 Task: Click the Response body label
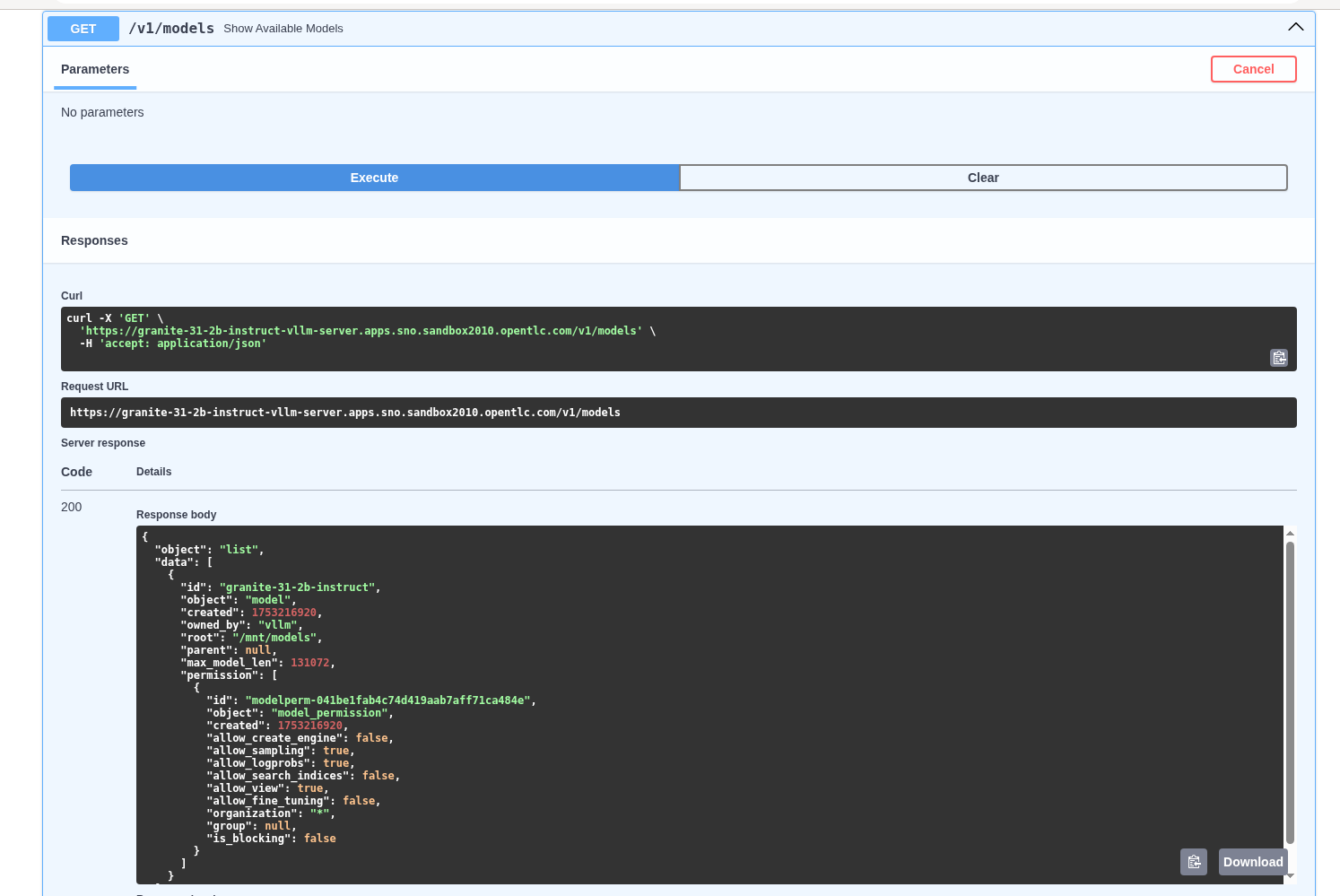point(177,515)
